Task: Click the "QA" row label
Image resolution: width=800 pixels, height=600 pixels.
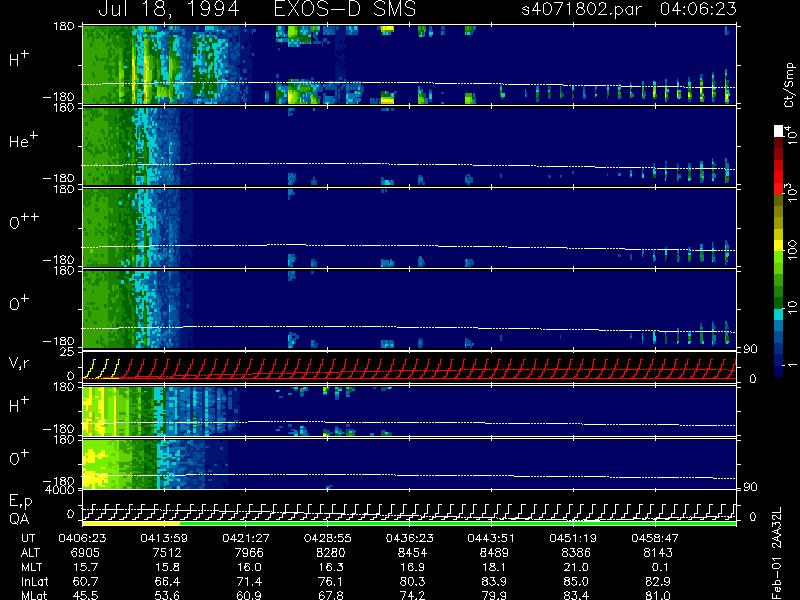Action: click(19, 519)
